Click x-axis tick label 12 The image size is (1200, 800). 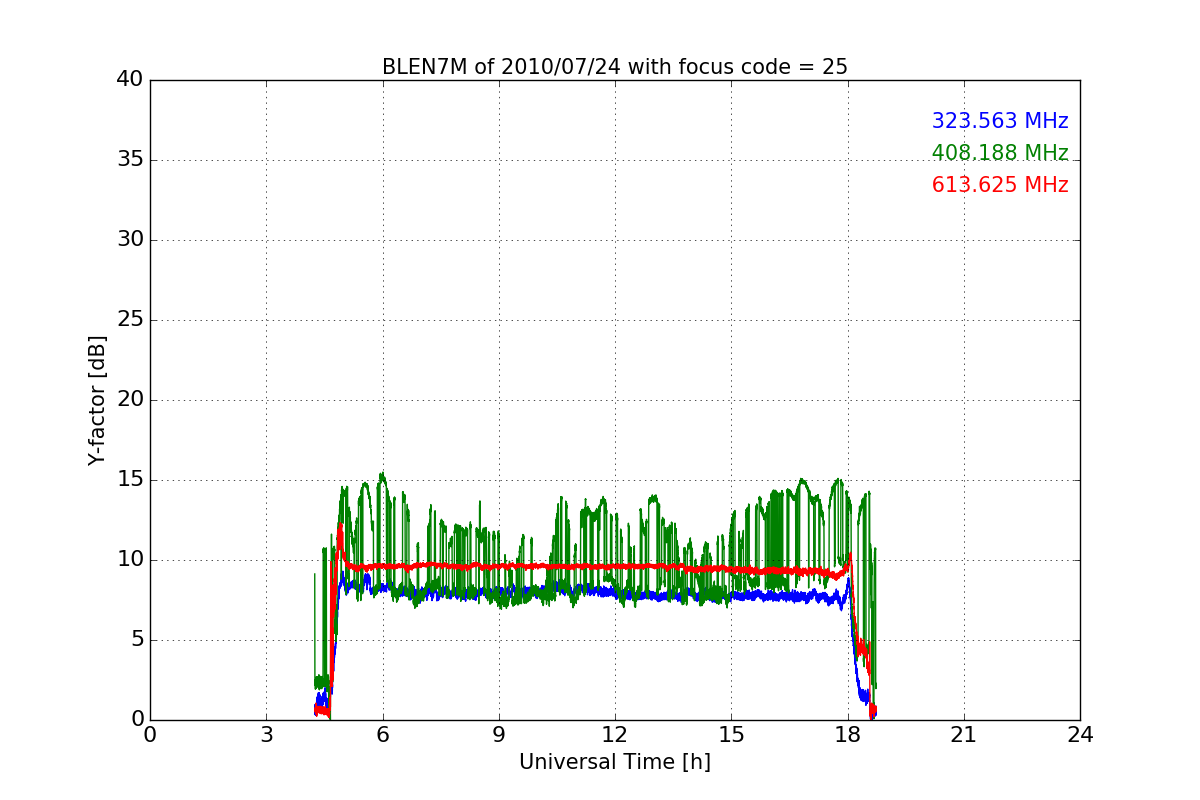615,735
